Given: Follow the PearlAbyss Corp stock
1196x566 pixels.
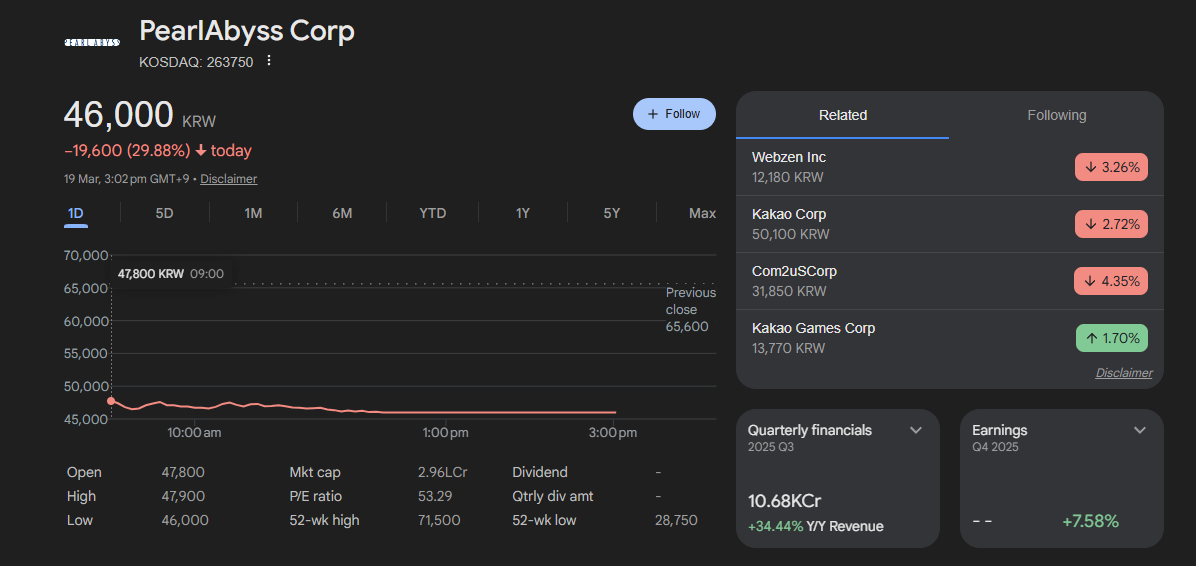Looking at the screenshot, I should point(674,114).
